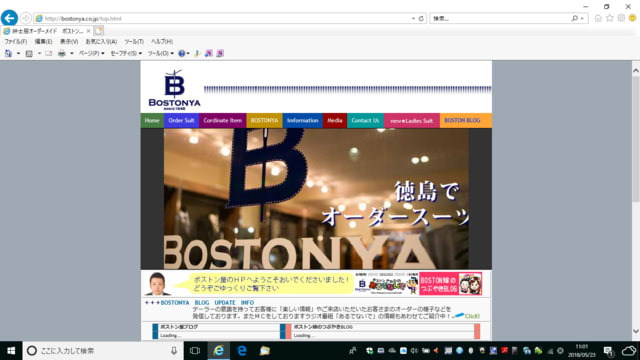Expand the search provider dropdown arrow
The height and width of the screenshot is (360, 640).
(582, 19)
